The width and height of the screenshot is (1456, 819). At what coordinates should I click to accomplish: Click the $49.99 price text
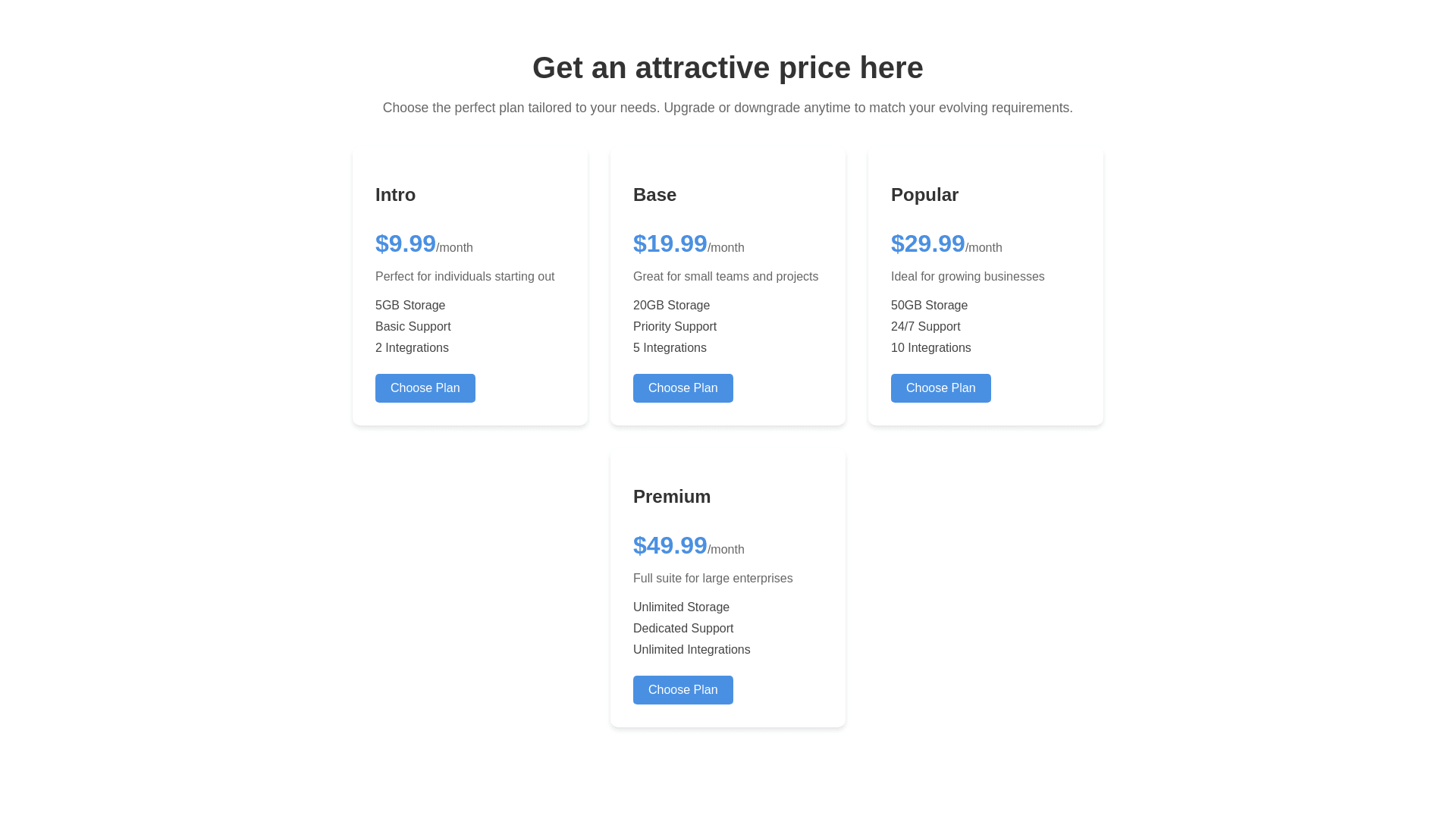click(670, 545)
